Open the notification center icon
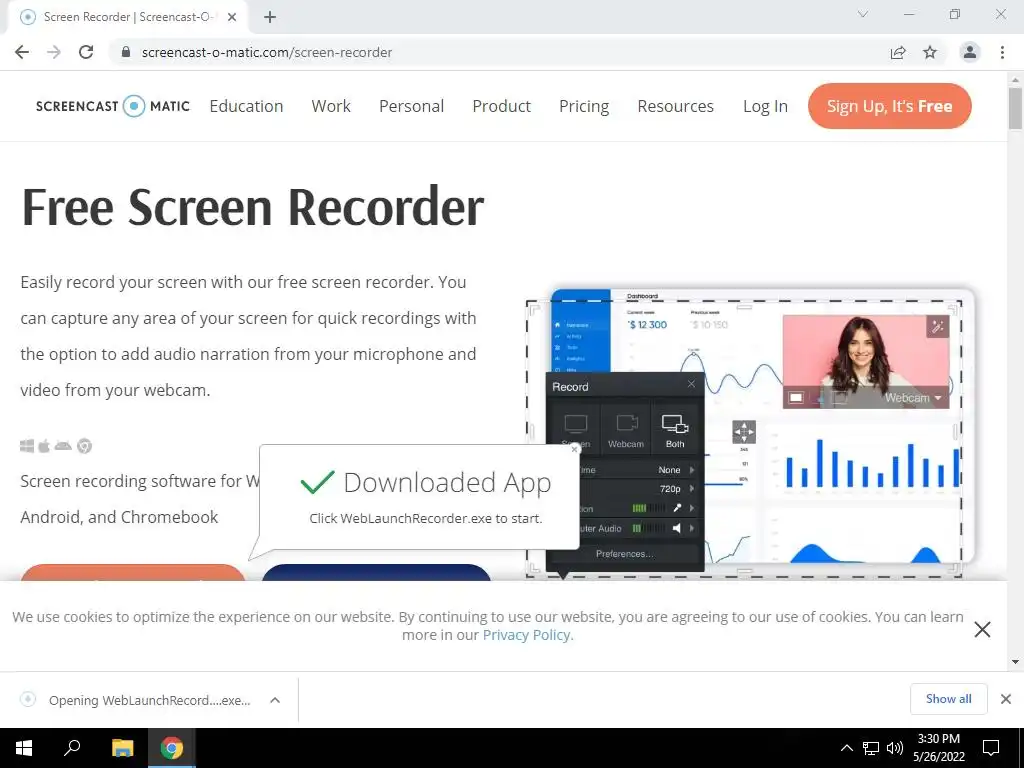Viewport: 1024px width, 768px height. tap(991, 748)
